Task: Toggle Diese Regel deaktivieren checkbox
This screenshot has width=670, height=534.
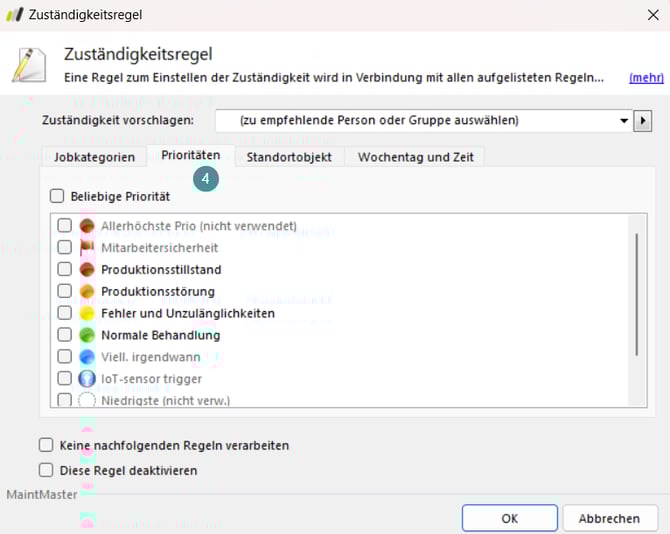Action: tap(46, 470)
